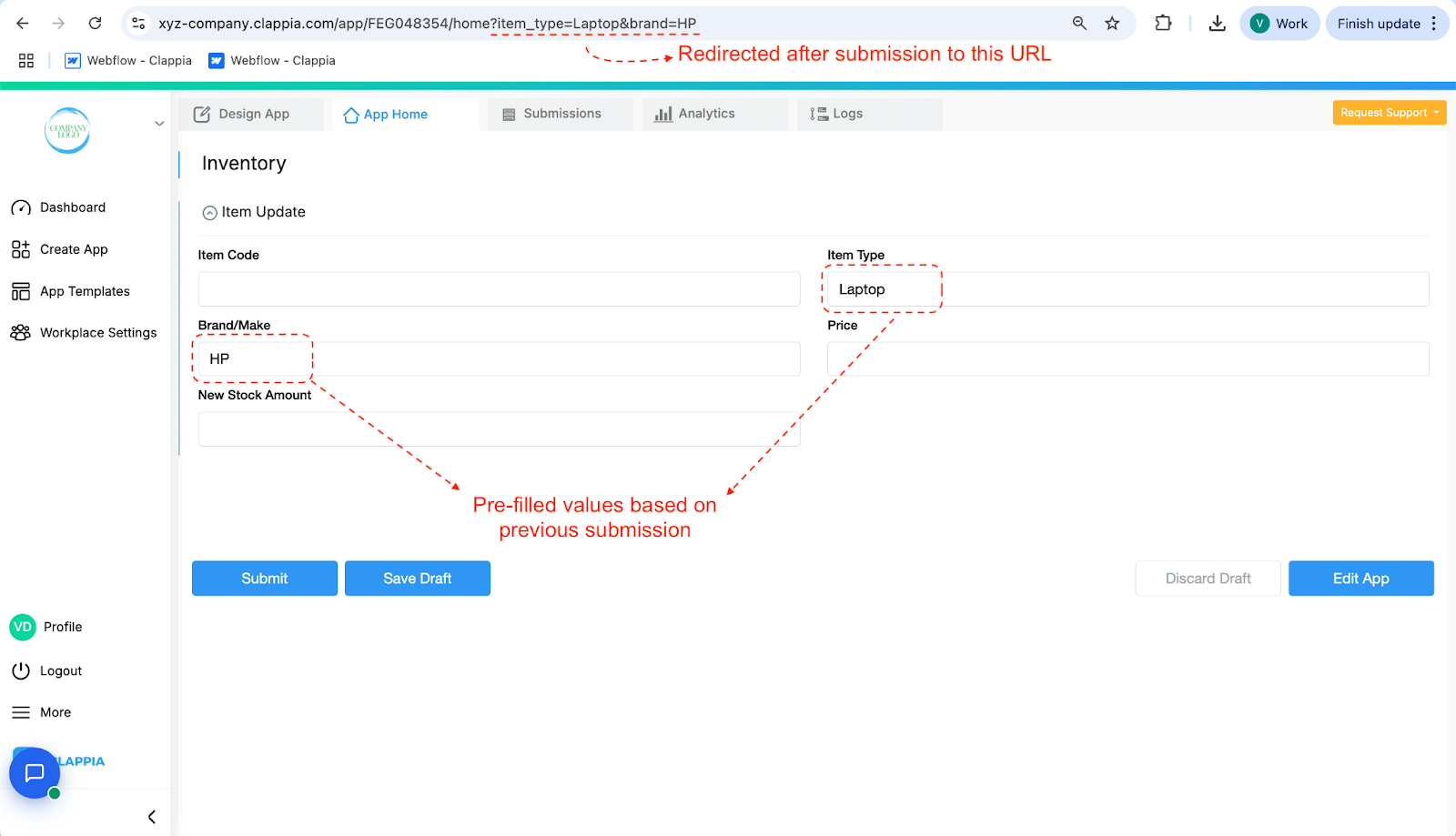The height and width of the screenshot is (836, 1456).
Task: Switch to the Logs tab
Action: [870, 114]
